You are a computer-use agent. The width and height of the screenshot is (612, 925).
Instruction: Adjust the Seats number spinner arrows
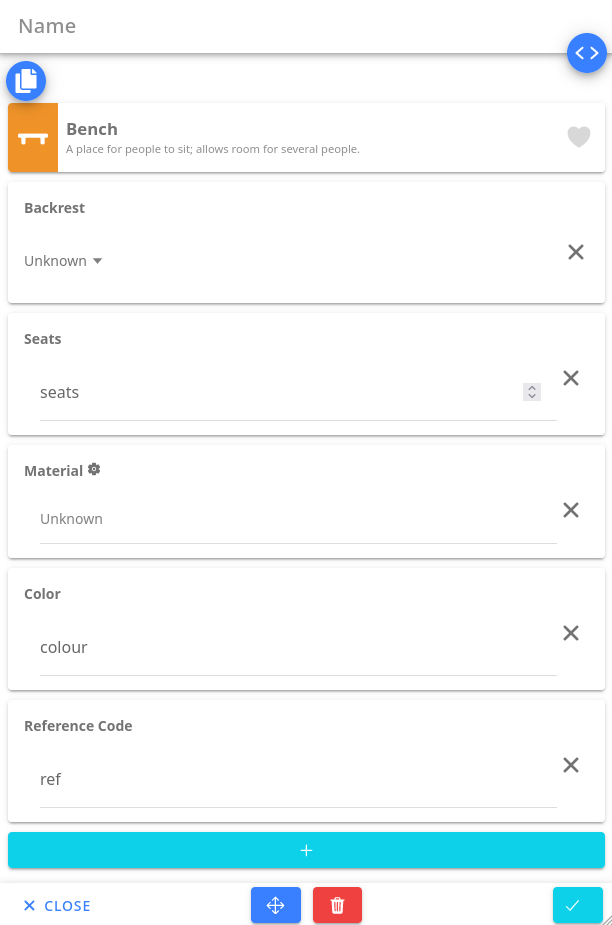click(532, 392)
